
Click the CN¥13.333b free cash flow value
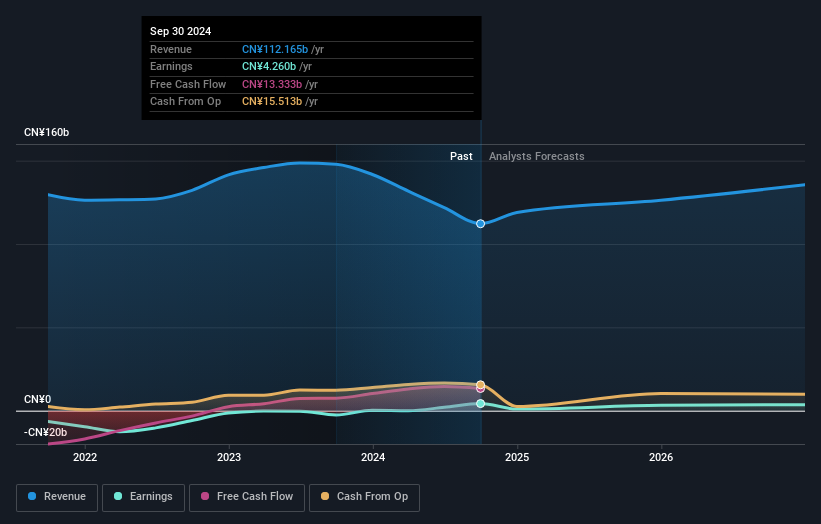click(272, 84)
